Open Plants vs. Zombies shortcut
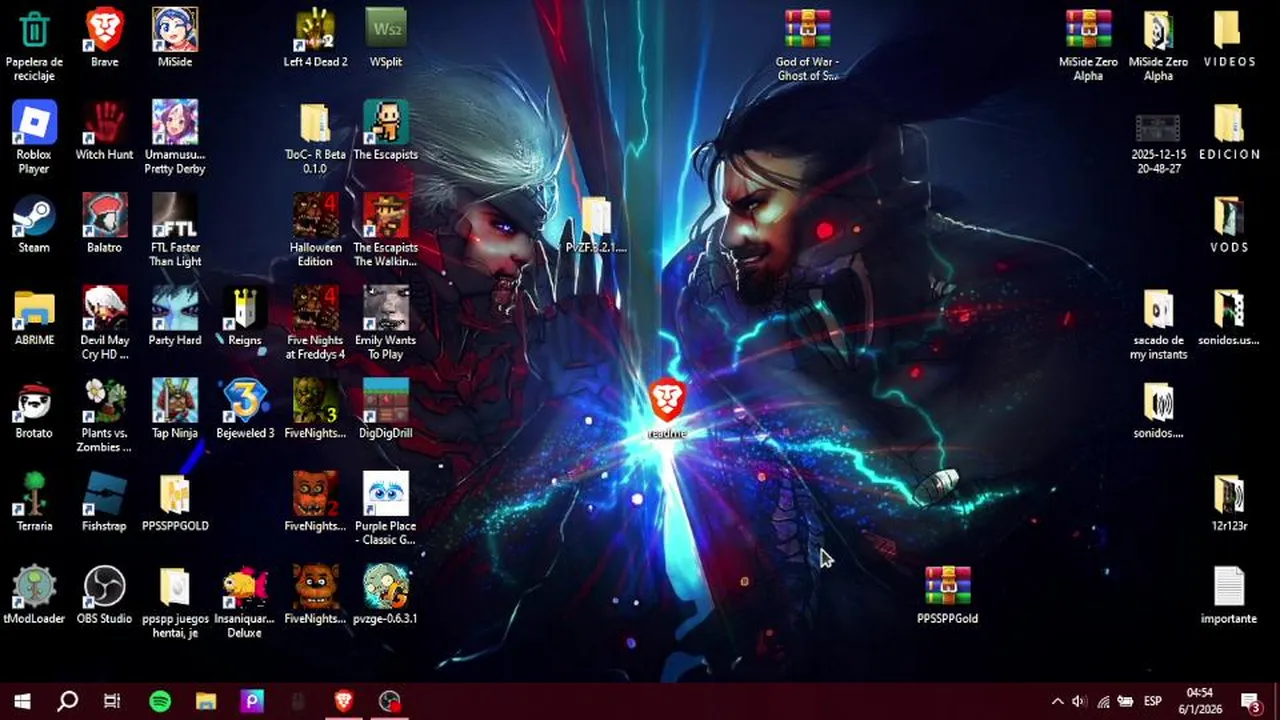Viewport: 1280px width, 720px height. [x=104, y=417]
